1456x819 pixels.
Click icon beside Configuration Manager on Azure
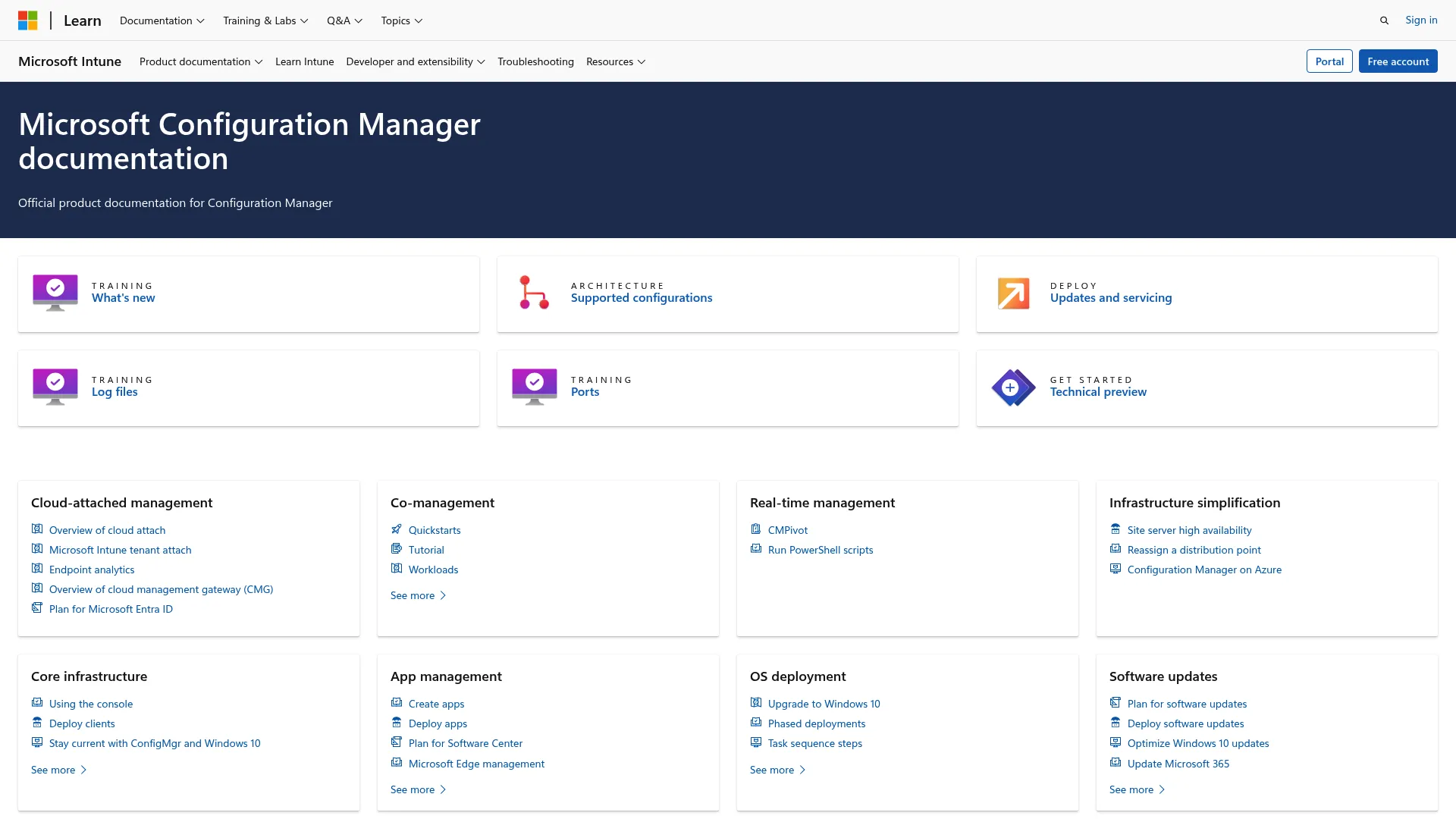point(1116,569)
